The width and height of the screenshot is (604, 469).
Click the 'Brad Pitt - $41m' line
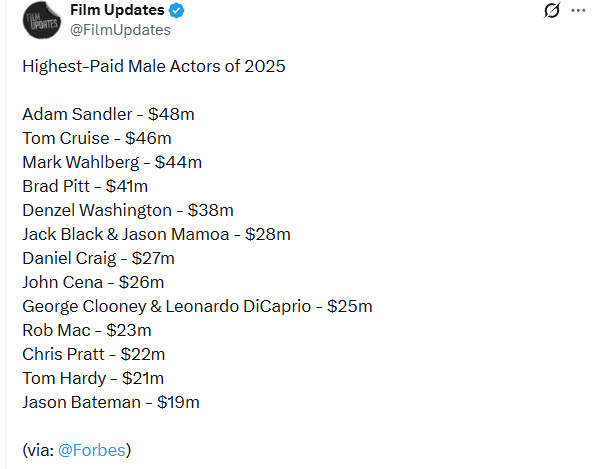click(85, 186)
